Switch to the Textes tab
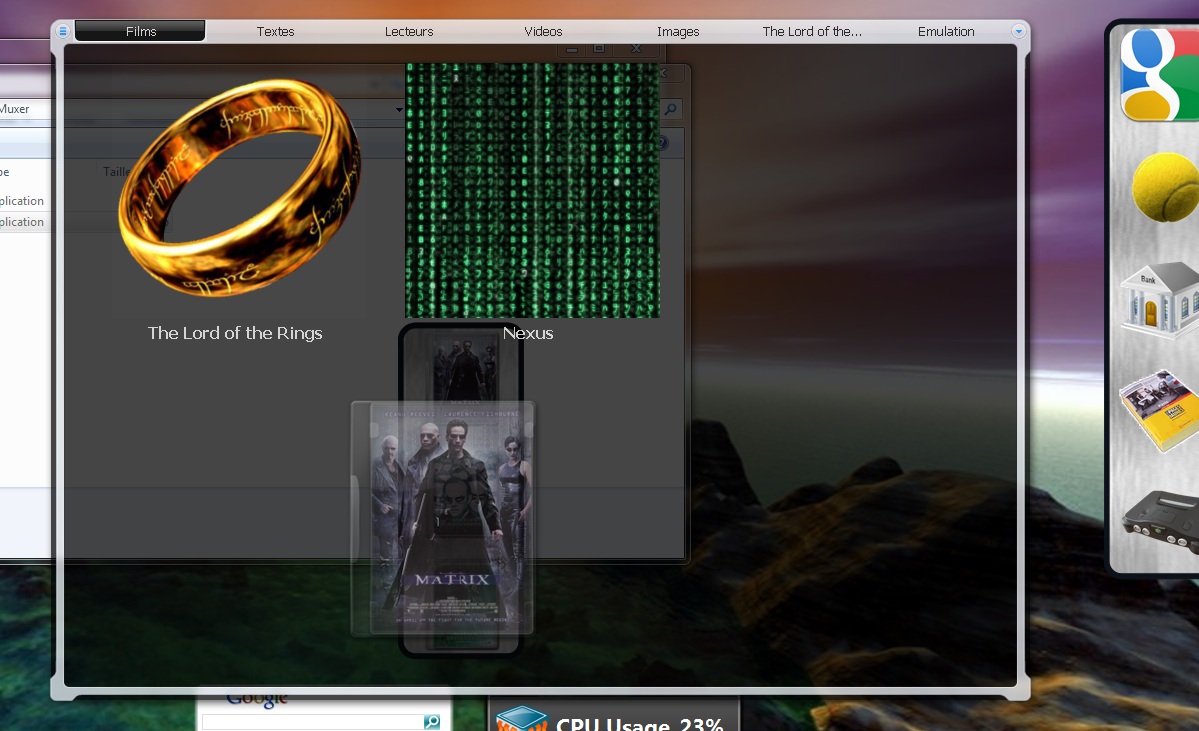Image resolution: width=1199 pixels, height=731 pixels. 275,32
